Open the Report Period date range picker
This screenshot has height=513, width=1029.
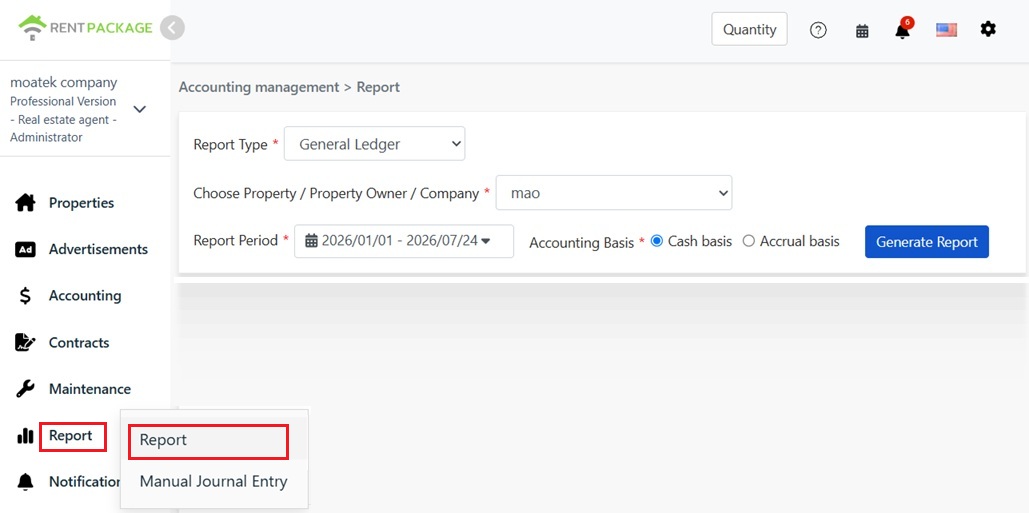tap(404, 241)
